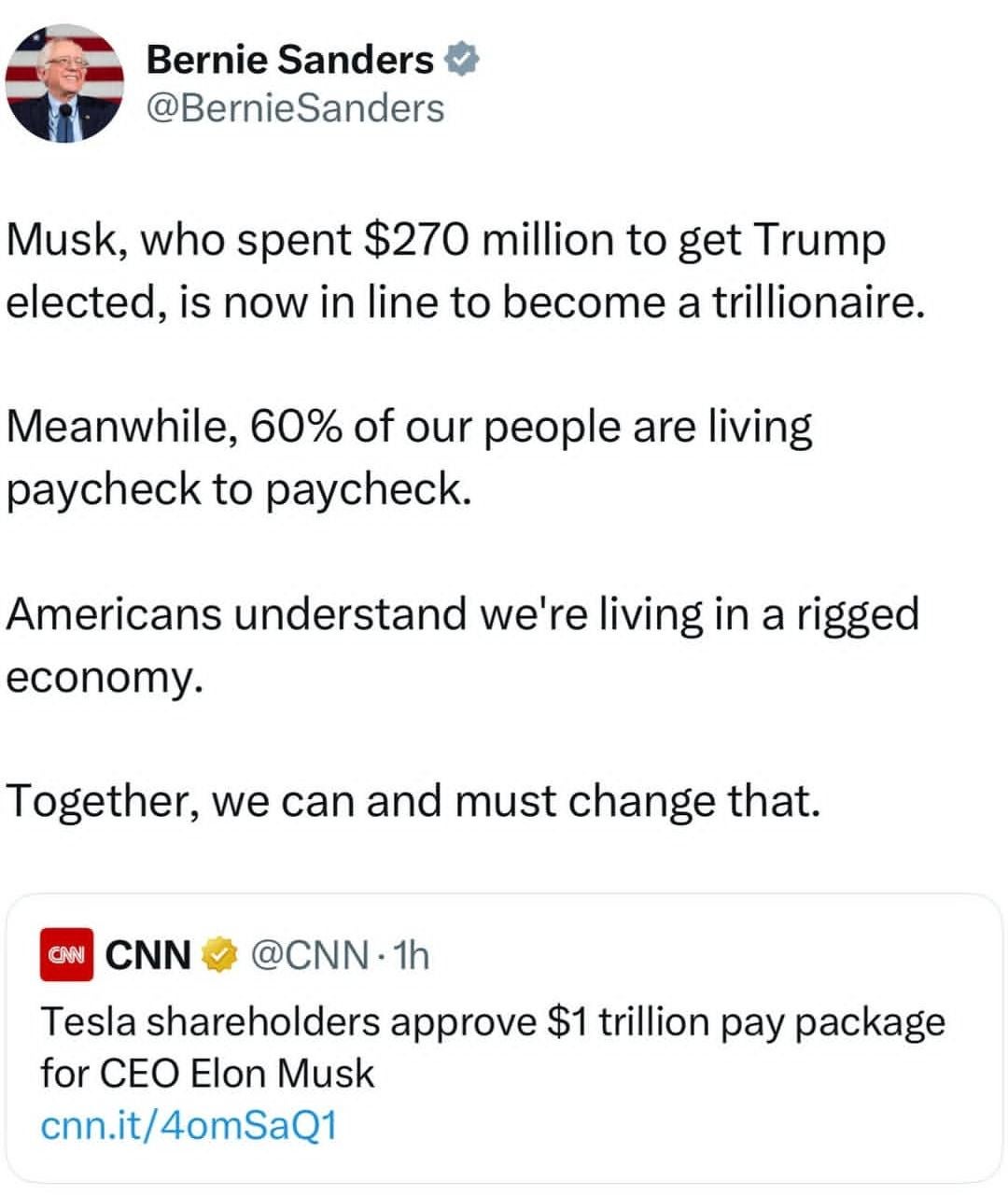Click the gold verified badge next to CNN
The image size is (1008, 1195).
click(219, 955)
